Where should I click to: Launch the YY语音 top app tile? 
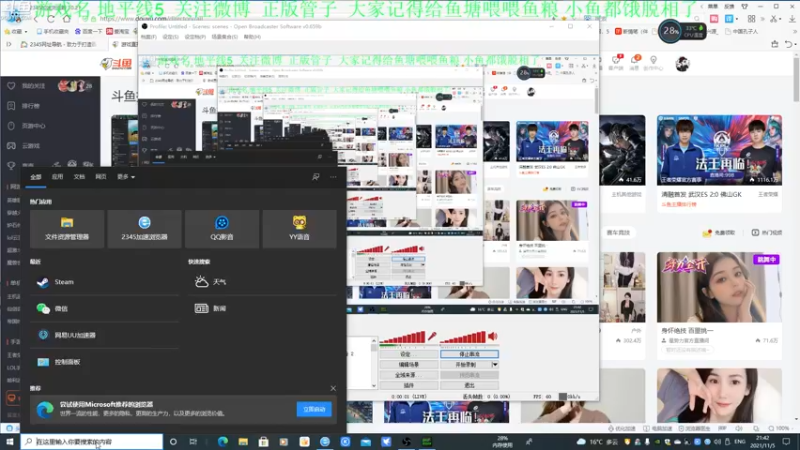click(299, 229)
